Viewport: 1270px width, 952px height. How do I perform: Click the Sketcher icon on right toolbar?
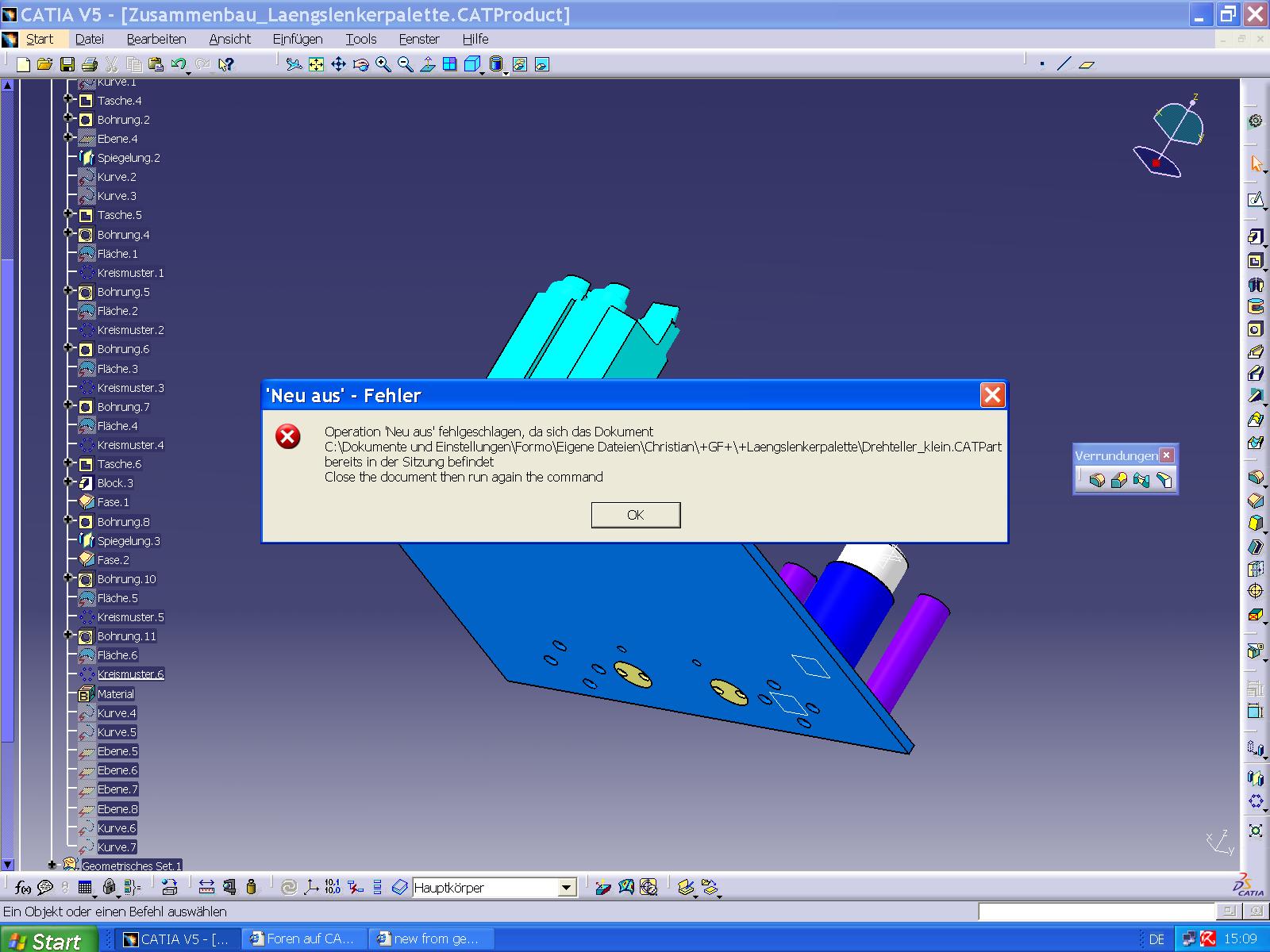tap(1256, 199)
